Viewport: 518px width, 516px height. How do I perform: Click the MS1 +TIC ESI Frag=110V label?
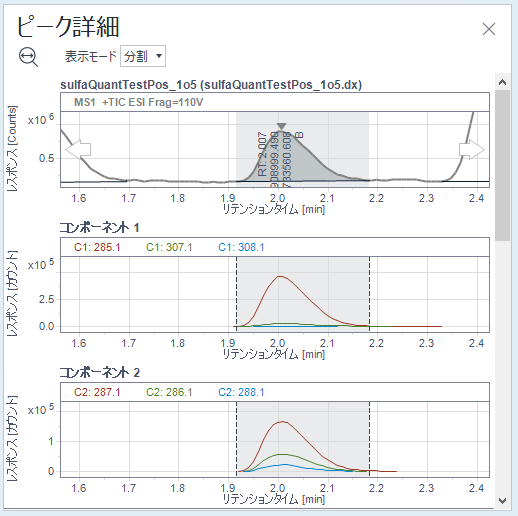coord(138,102)
